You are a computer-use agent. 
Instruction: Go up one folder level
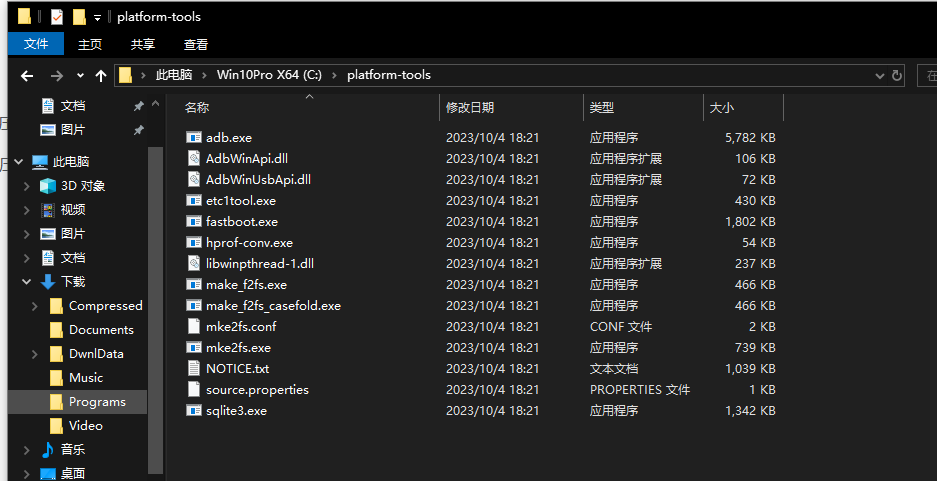click(101, 75)
